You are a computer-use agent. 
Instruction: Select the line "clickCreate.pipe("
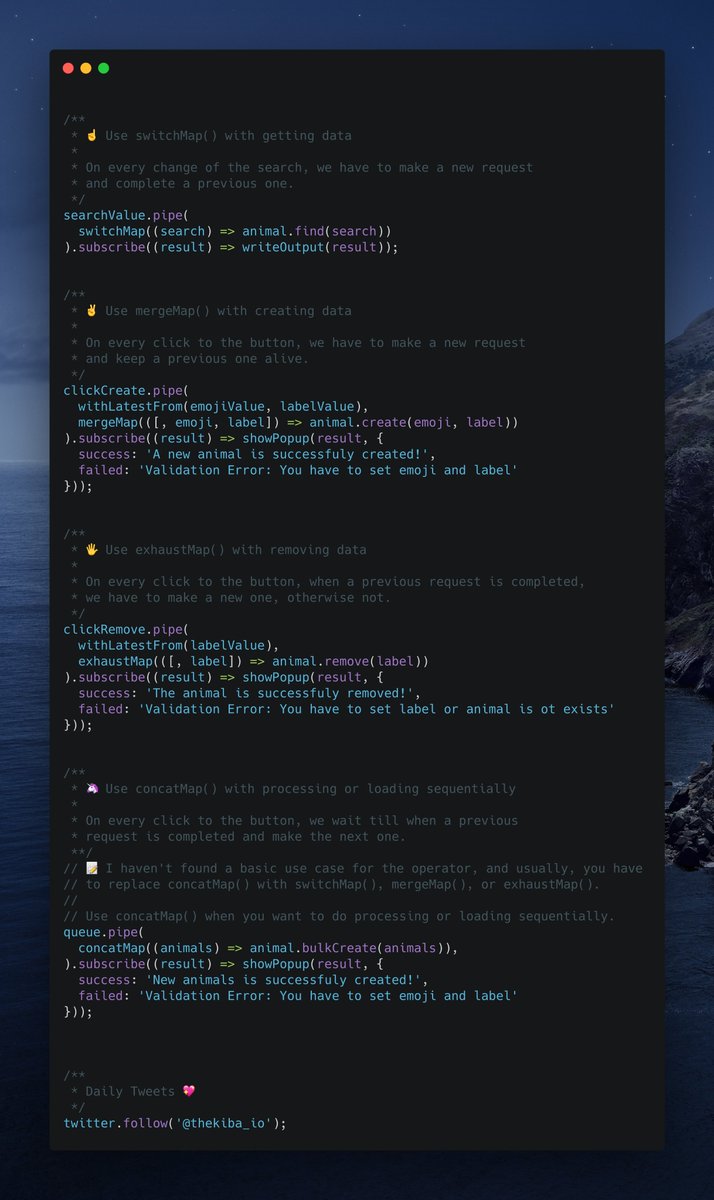(x=126, y=390)
